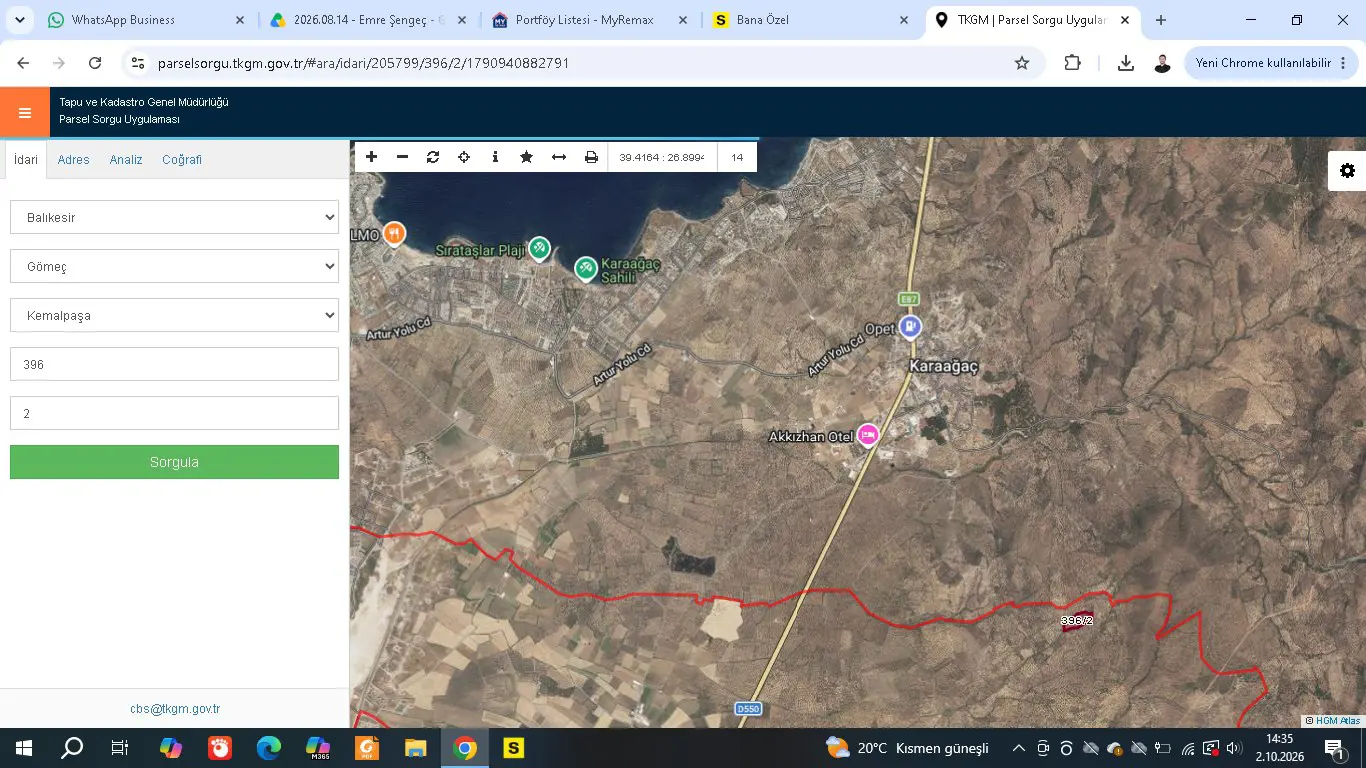
Task: Expand the Gömeç district dropdown
Action: 174,266
